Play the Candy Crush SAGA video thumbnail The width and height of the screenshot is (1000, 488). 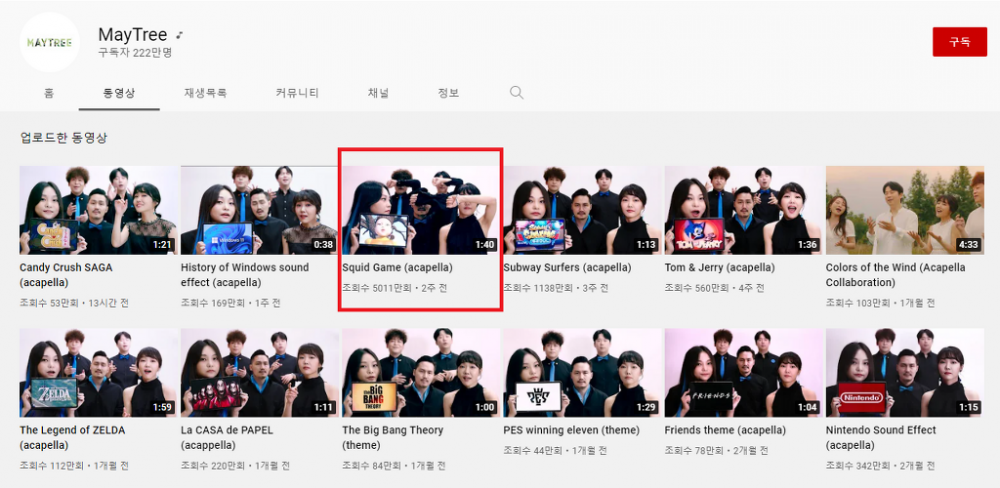click(98, 210)
